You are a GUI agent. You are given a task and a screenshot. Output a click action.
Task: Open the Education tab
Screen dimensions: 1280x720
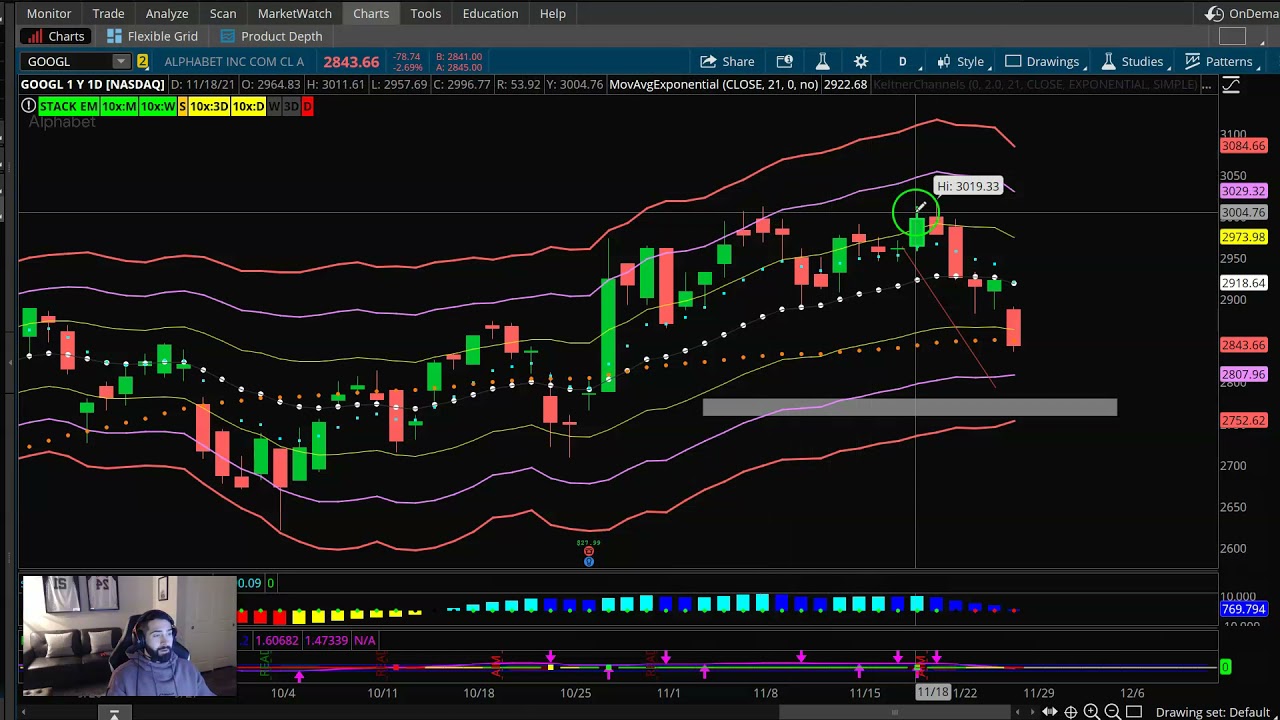[x=490, y=13]
